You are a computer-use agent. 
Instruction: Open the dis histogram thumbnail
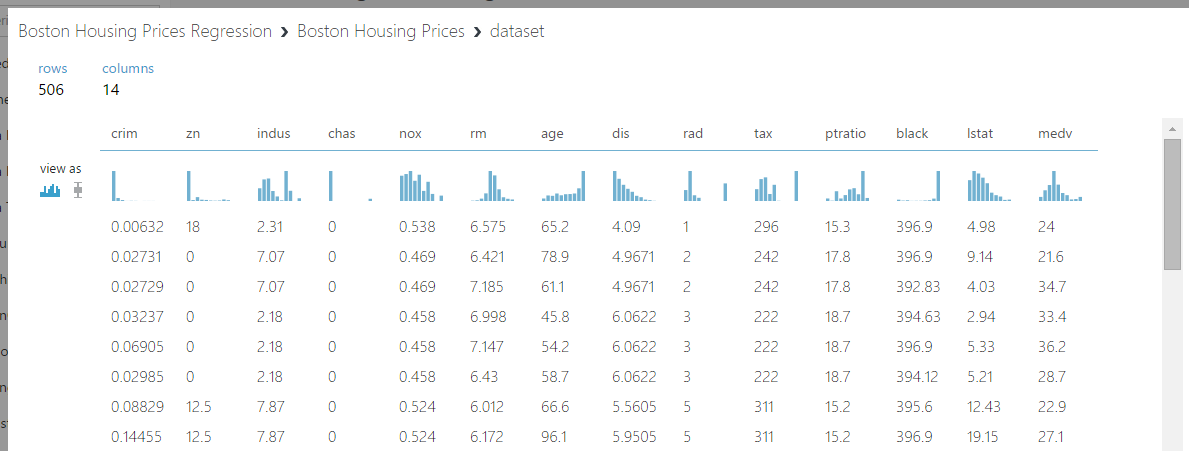[635, 186]
